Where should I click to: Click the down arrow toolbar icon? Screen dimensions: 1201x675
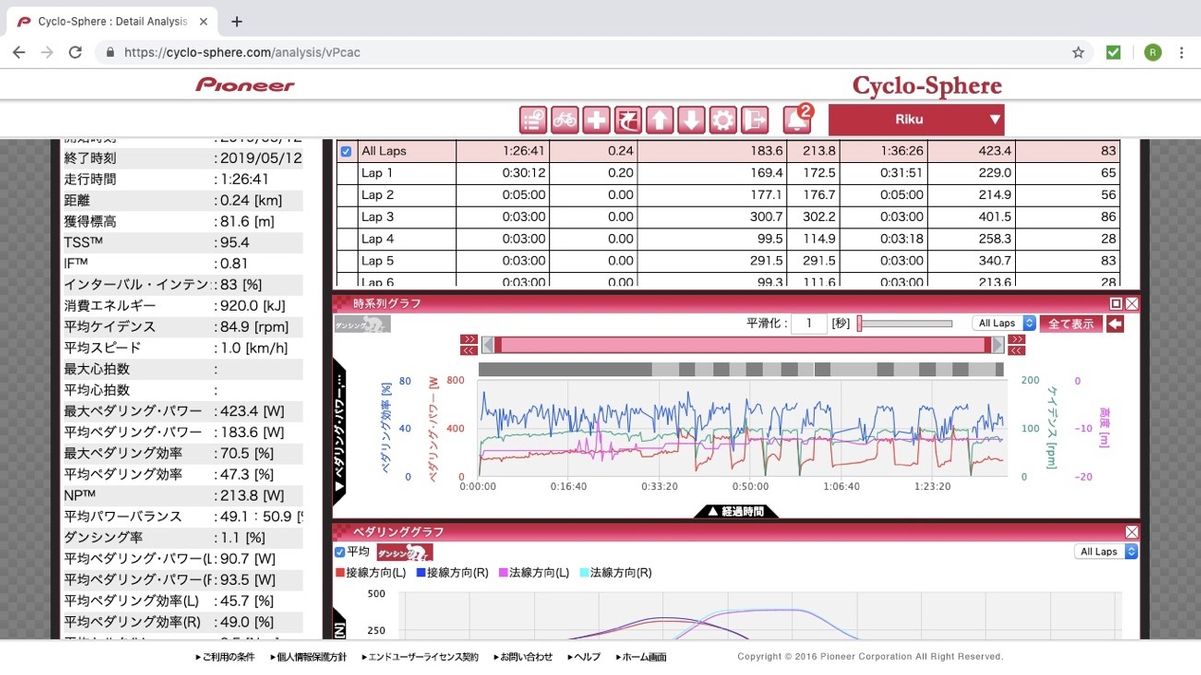tap(691, 120)
